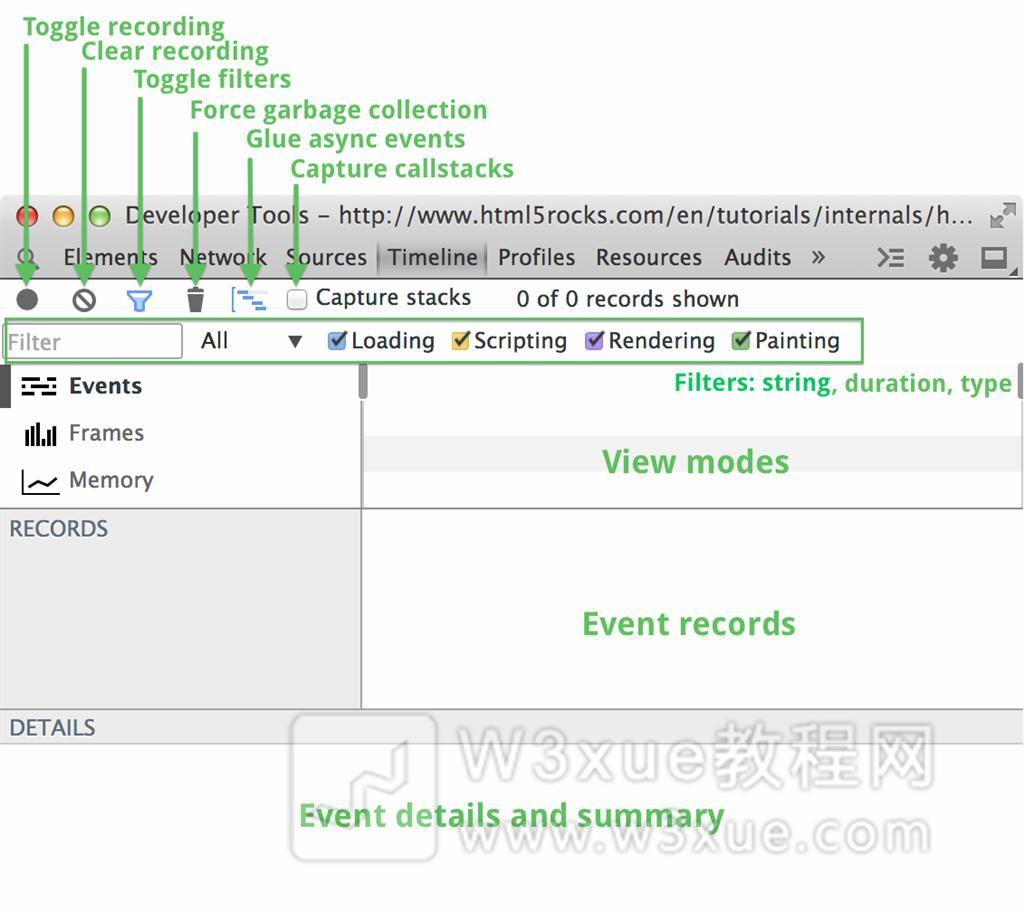Force garbage collection with the trash icon
Image resolution: width=1024 pixels, height=911 pixels.
195,300
